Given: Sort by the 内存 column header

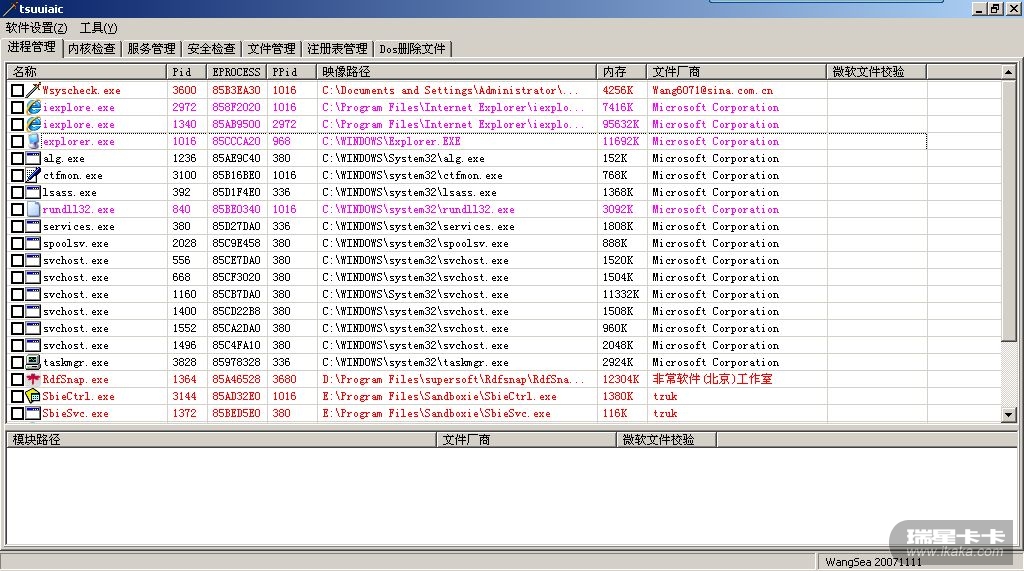Looking at the screenshot, I should click(622, 72).
